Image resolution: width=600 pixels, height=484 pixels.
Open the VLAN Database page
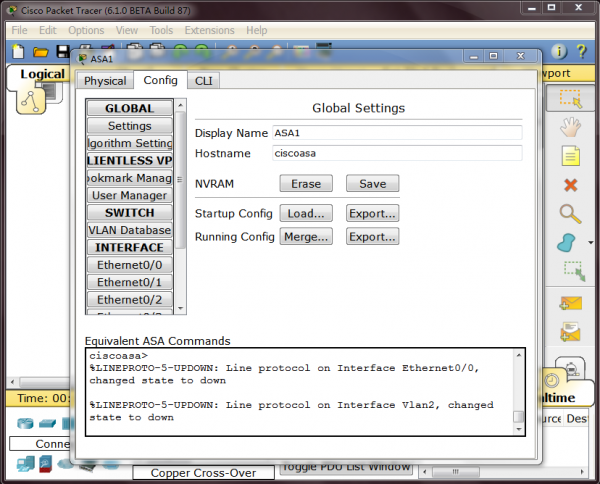coord(129,230)
